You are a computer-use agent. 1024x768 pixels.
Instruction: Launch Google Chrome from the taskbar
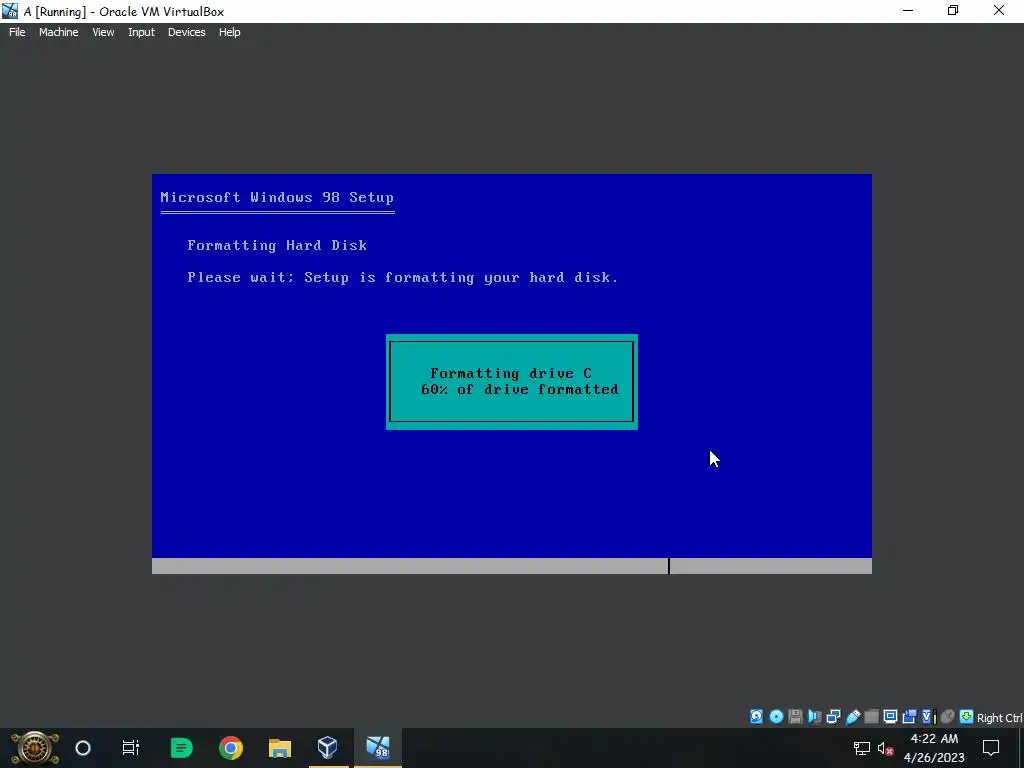click(231, 748)
